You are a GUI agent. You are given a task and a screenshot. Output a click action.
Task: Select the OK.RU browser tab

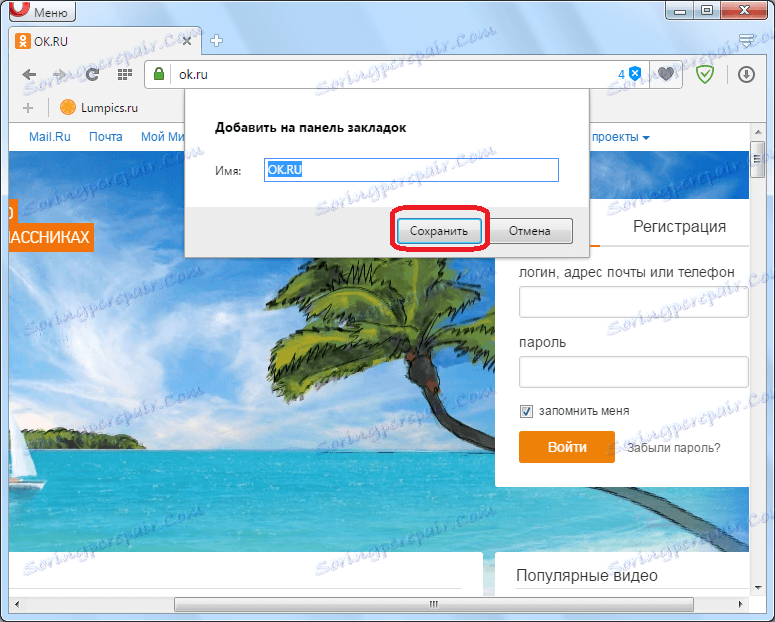[105, 41]
